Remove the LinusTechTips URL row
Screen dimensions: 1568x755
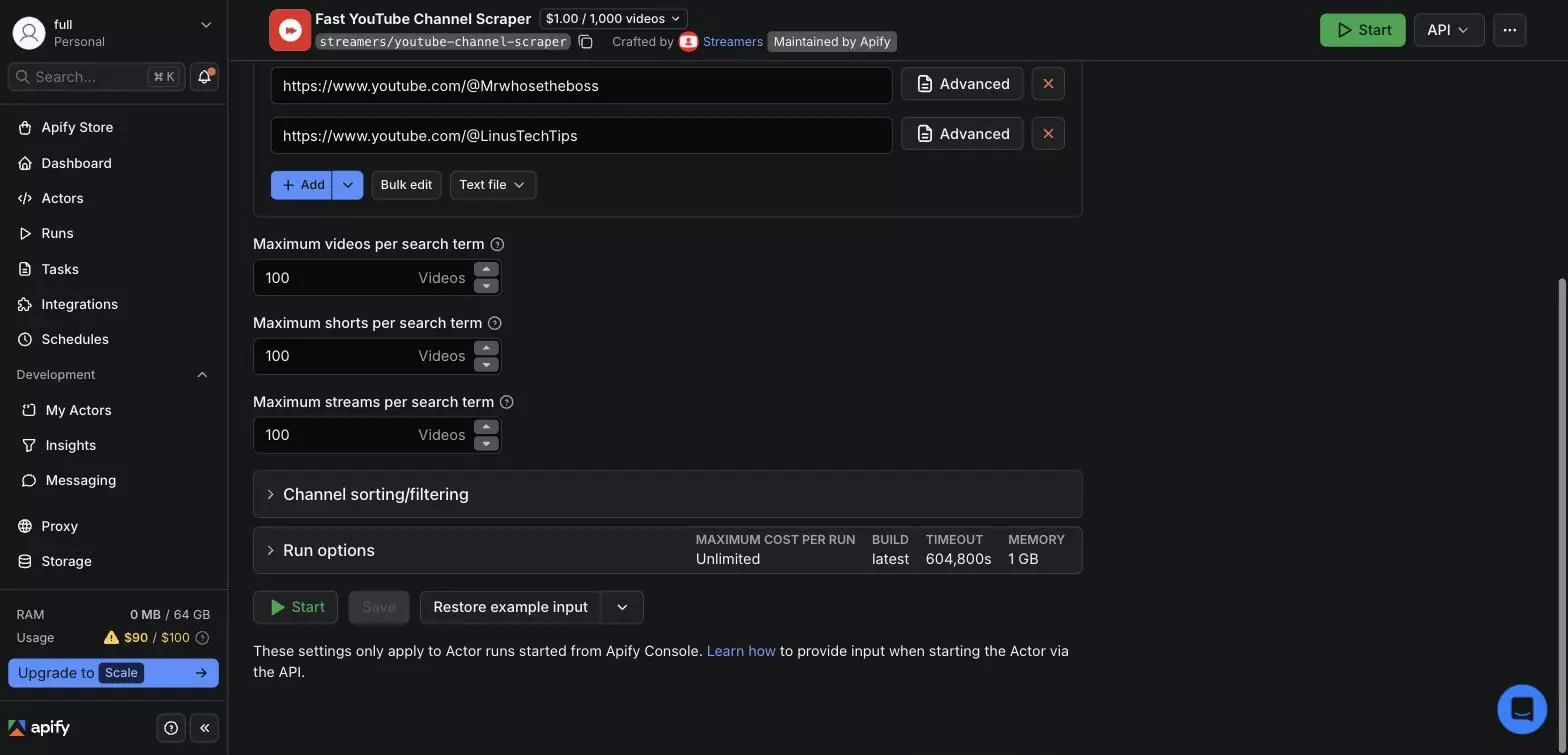click(x=1048, y=134)
